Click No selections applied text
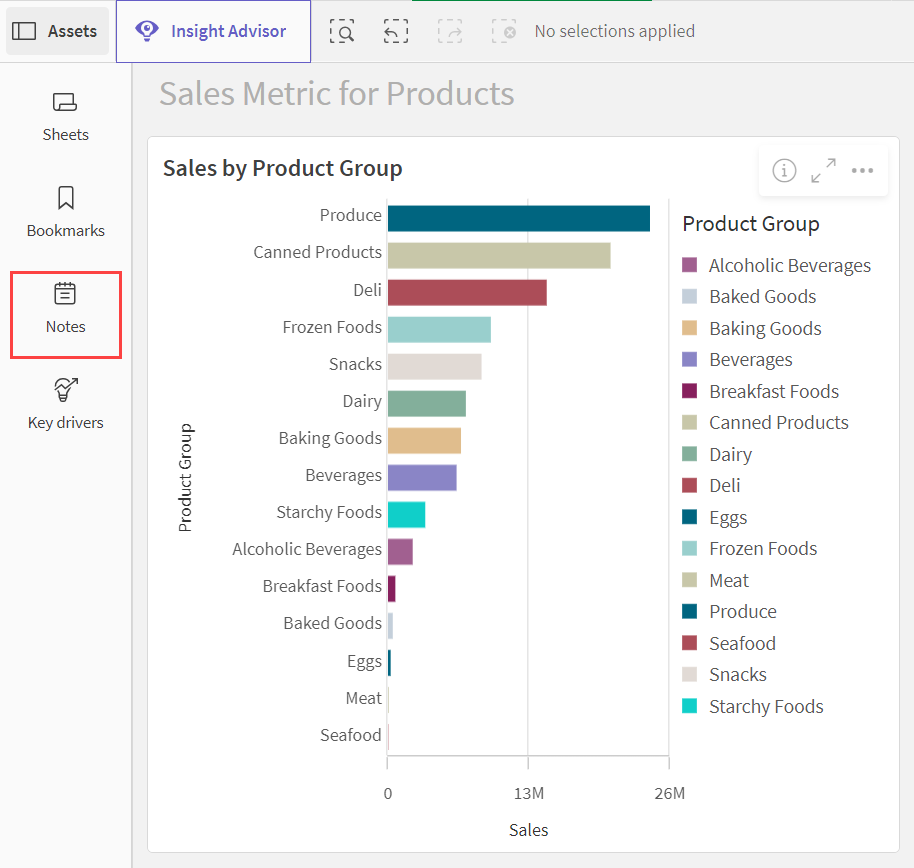914x868 pixels. point(614,31)
